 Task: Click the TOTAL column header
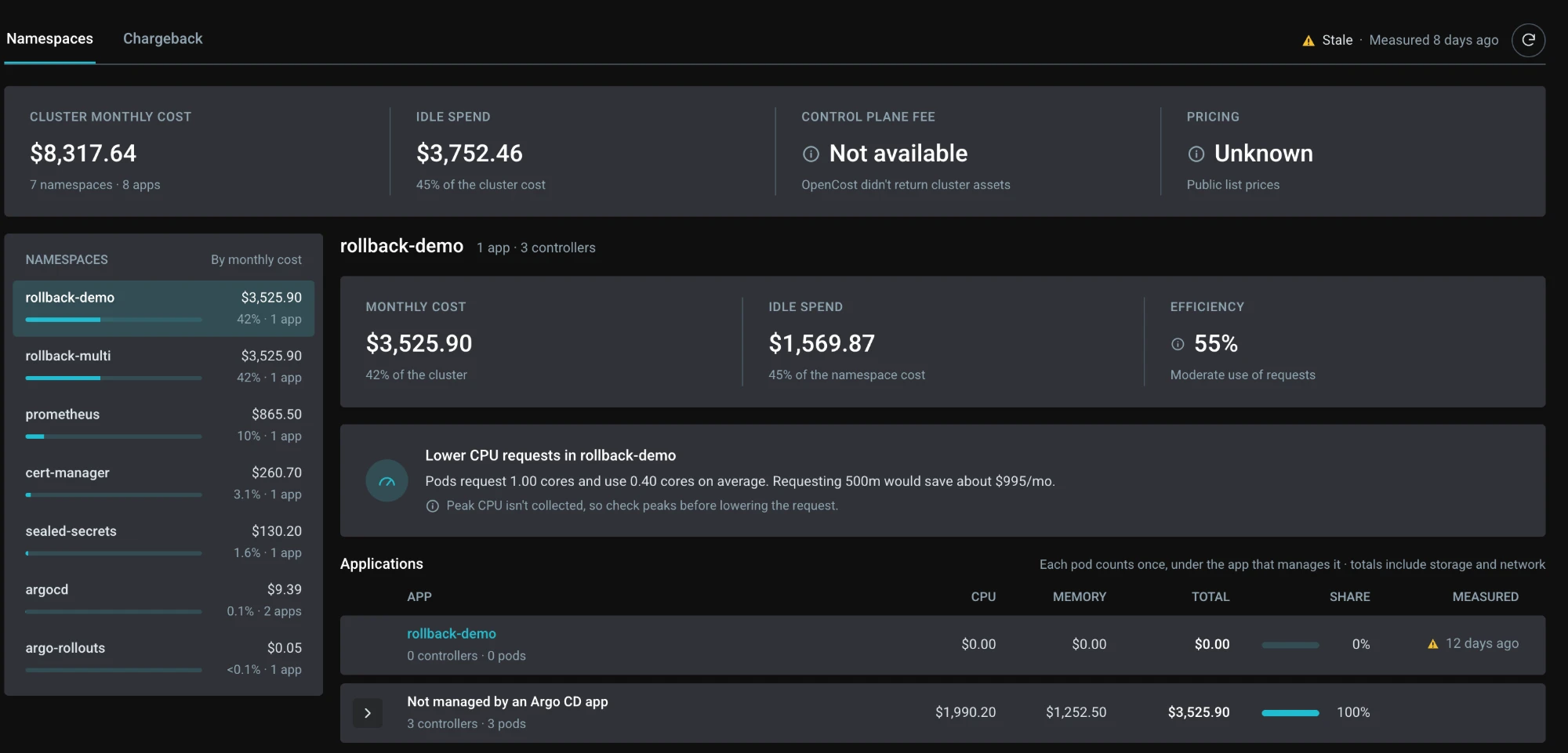pos(1210,597)
